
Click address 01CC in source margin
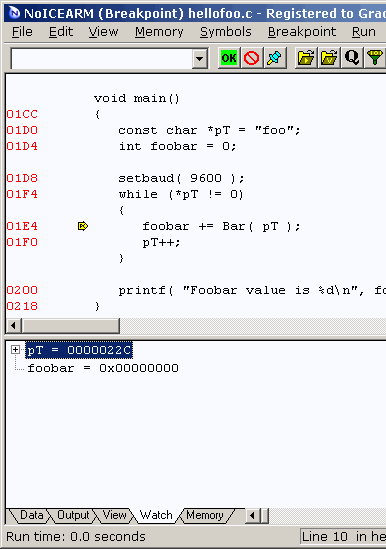(22, 114)
